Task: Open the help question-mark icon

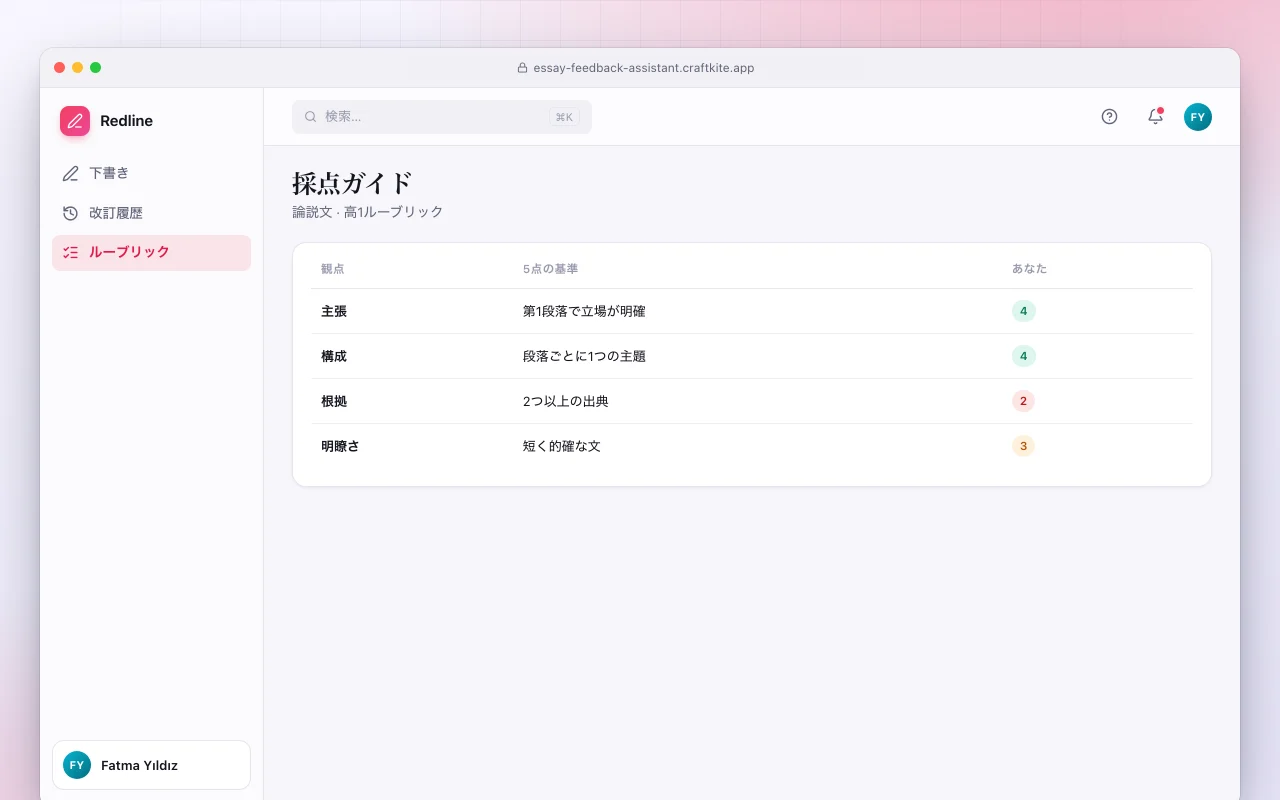Action: tap(1109, 117)
